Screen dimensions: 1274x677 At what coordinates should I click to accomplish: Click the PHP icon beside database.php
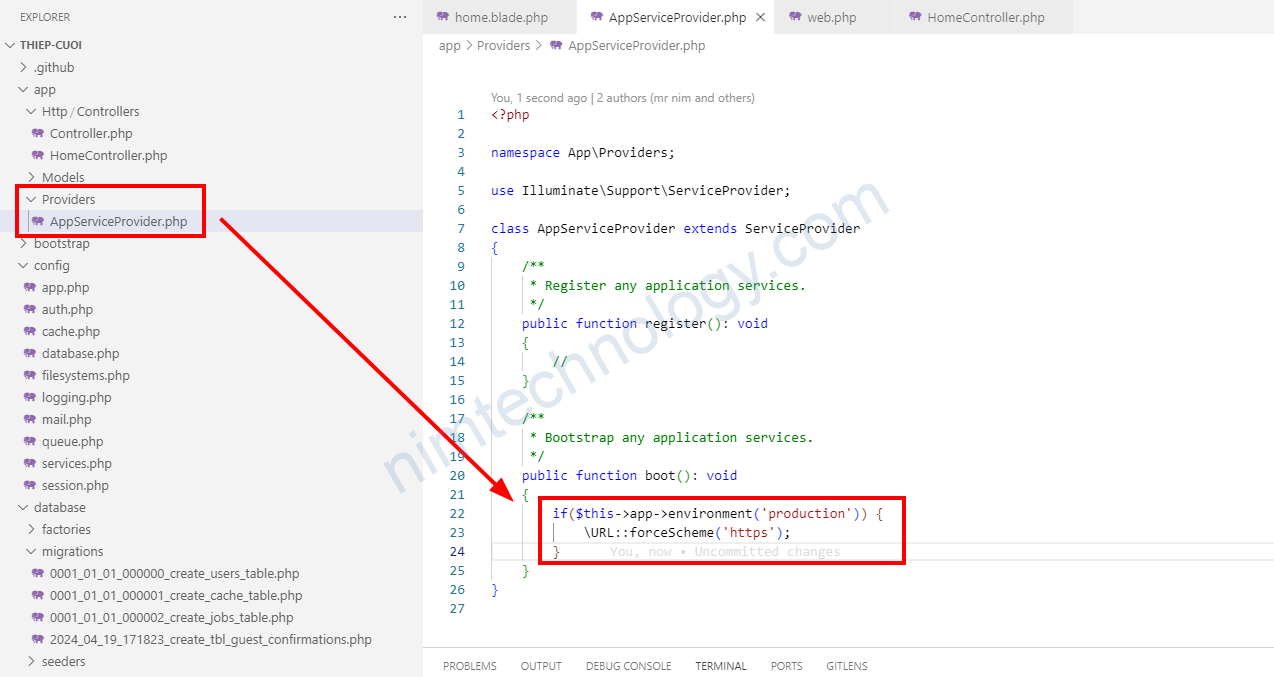click(x=30, y=353)
